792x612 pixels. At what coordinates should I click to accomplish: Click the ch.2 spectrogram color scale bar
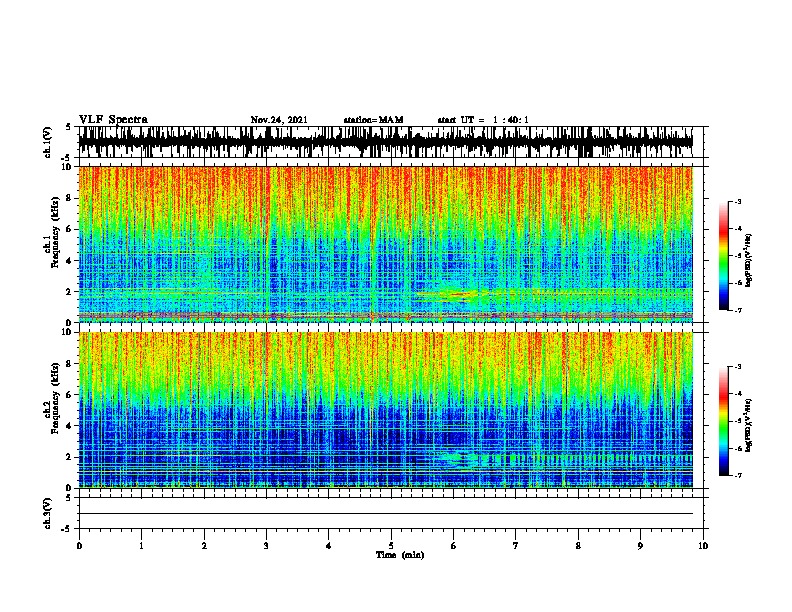pyautogui.click(x=724, y=421)
